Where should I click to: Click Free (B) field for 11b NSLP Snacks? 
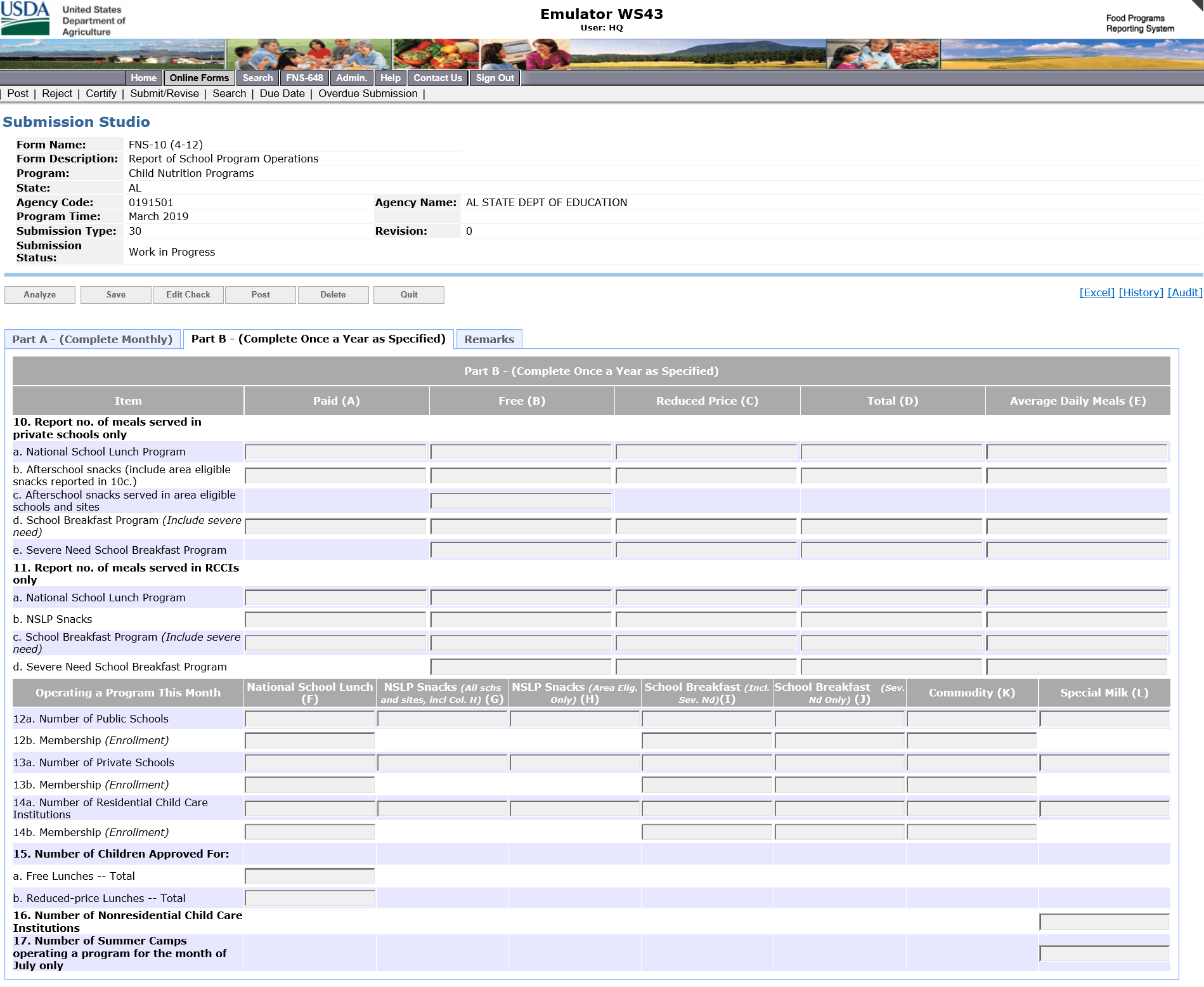(x=521, y=620)
